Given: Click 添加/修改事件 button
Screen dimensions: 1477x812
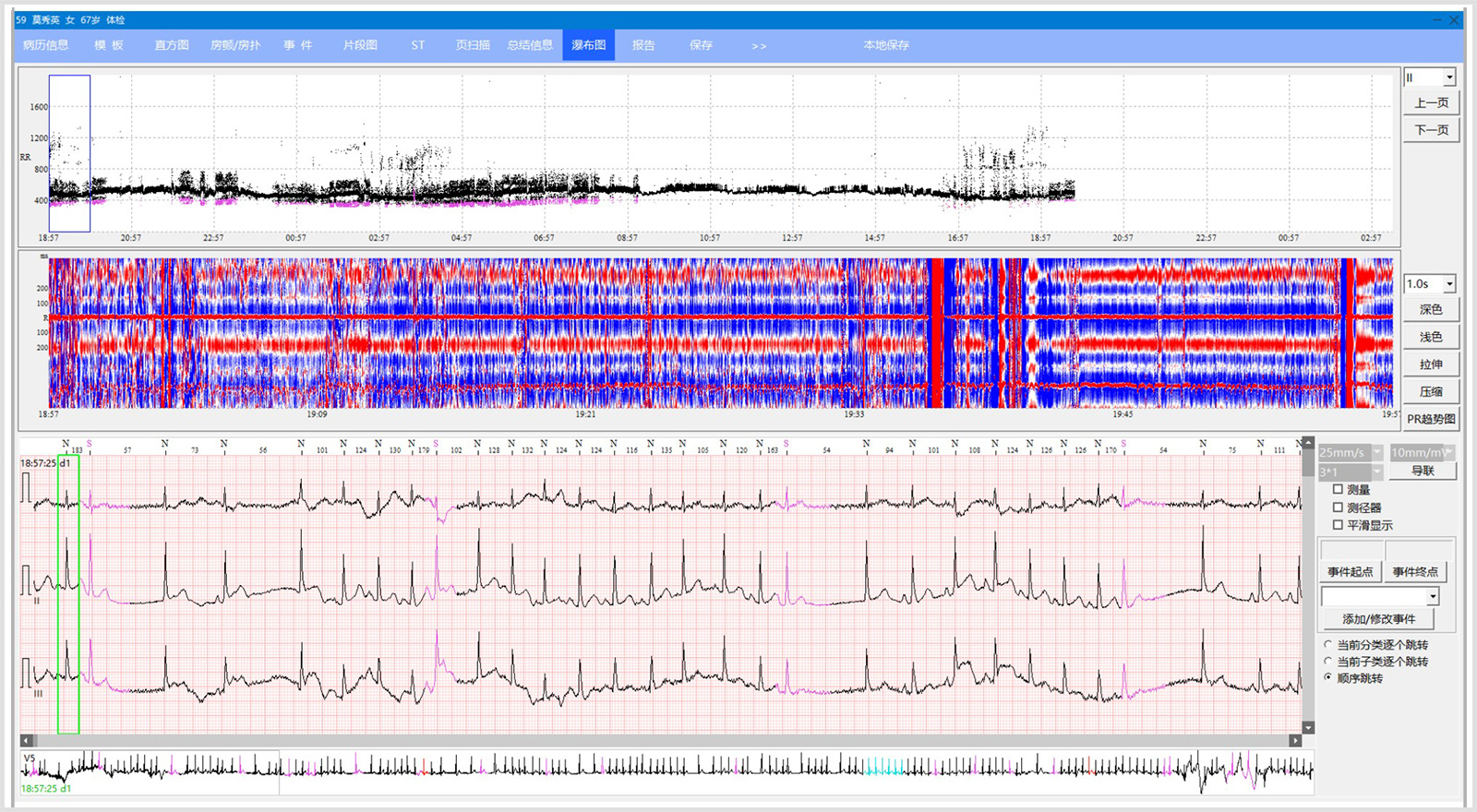Looking at the screenshot, I should pos(1378,619).
